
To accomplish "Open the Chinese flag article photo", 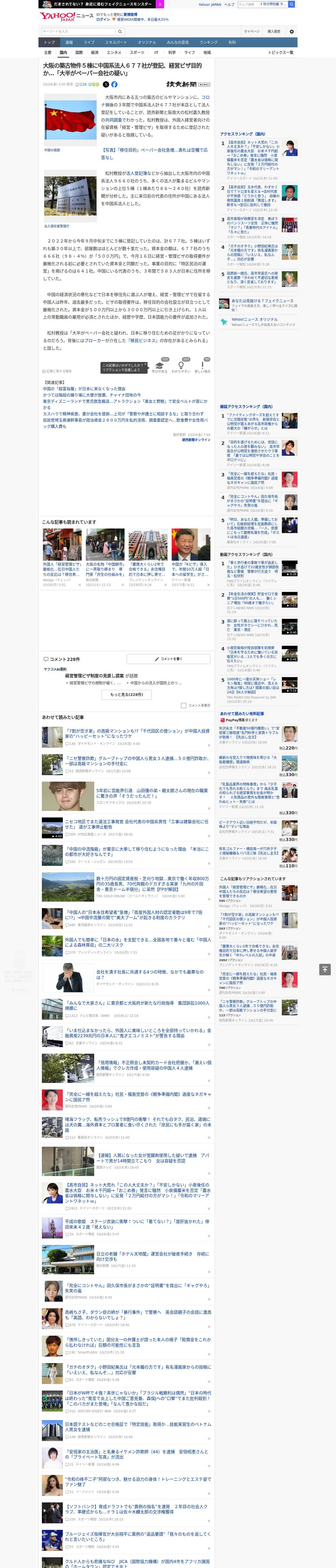I will click(x=70, y=120).
